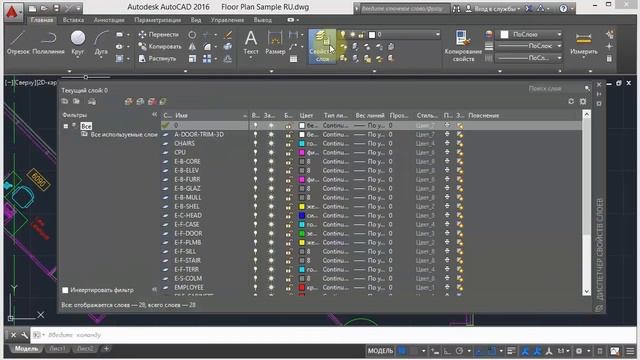Select the Размер dimension tool
The height and width of the screenshot is (360, 640).
click(275, 42)
